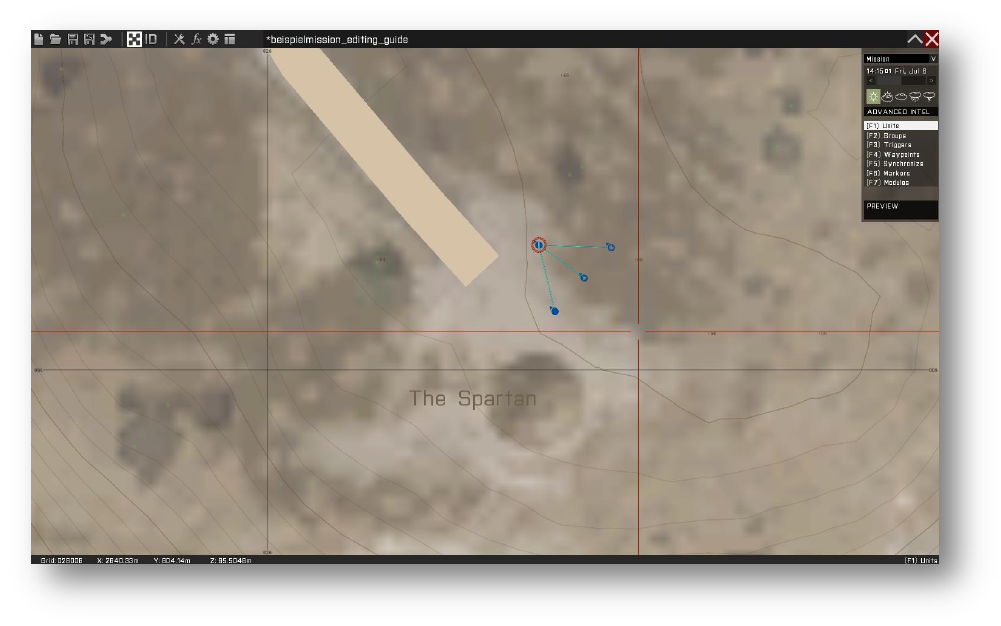The width and height of the screenshot is (1001, 626).
Task: Select the rightmost blue unit linked to leader
Action: click(x=611, y=247)
